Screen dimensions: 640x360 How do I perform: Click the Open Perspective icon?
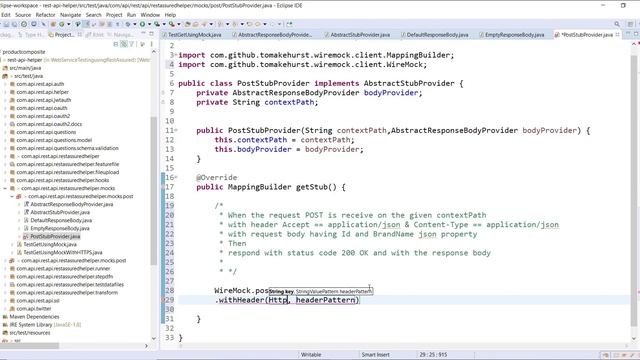click(x=630, y=24)
